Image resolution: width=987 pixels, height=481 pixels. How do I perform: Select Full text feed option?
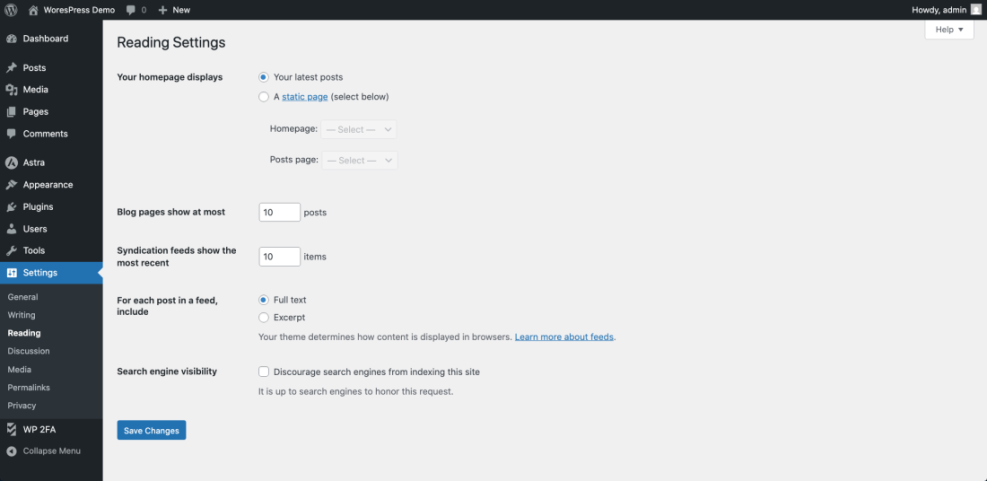coord(264,300)
